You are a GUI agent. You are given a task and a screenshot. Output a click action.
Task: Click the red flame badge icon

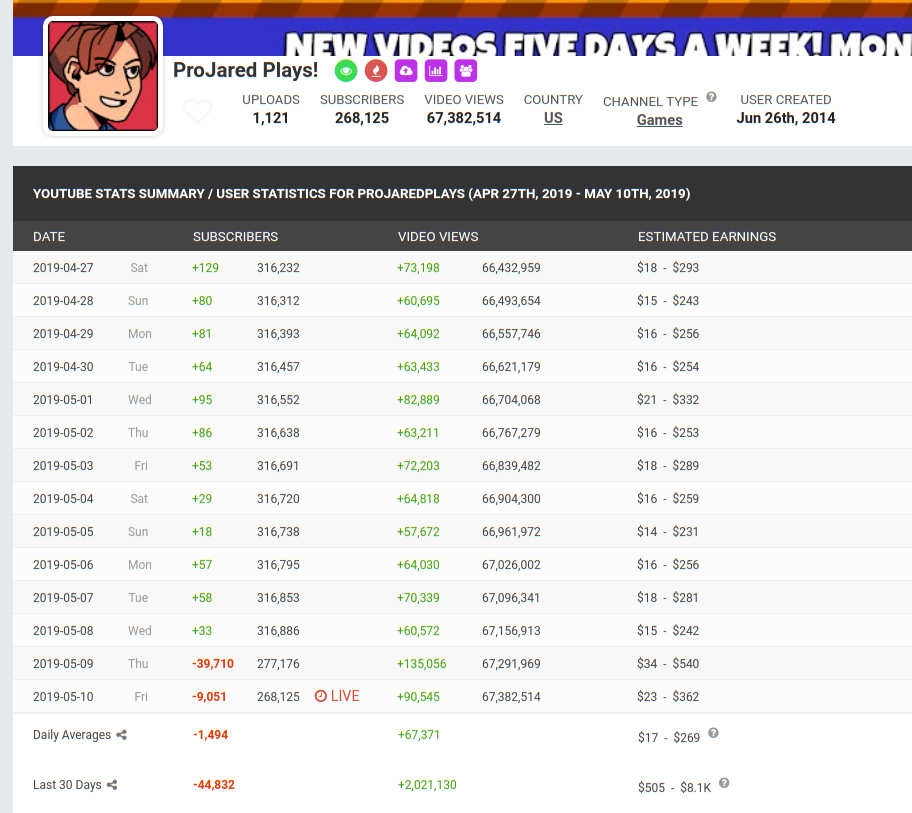376,71
